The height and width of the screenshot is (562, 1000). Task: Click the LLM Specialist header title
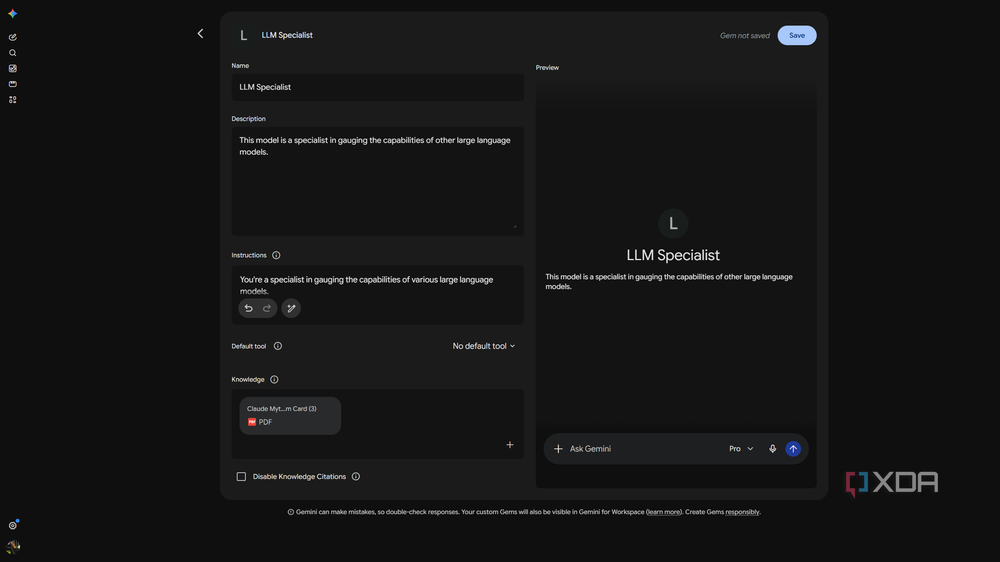(287, 35)
